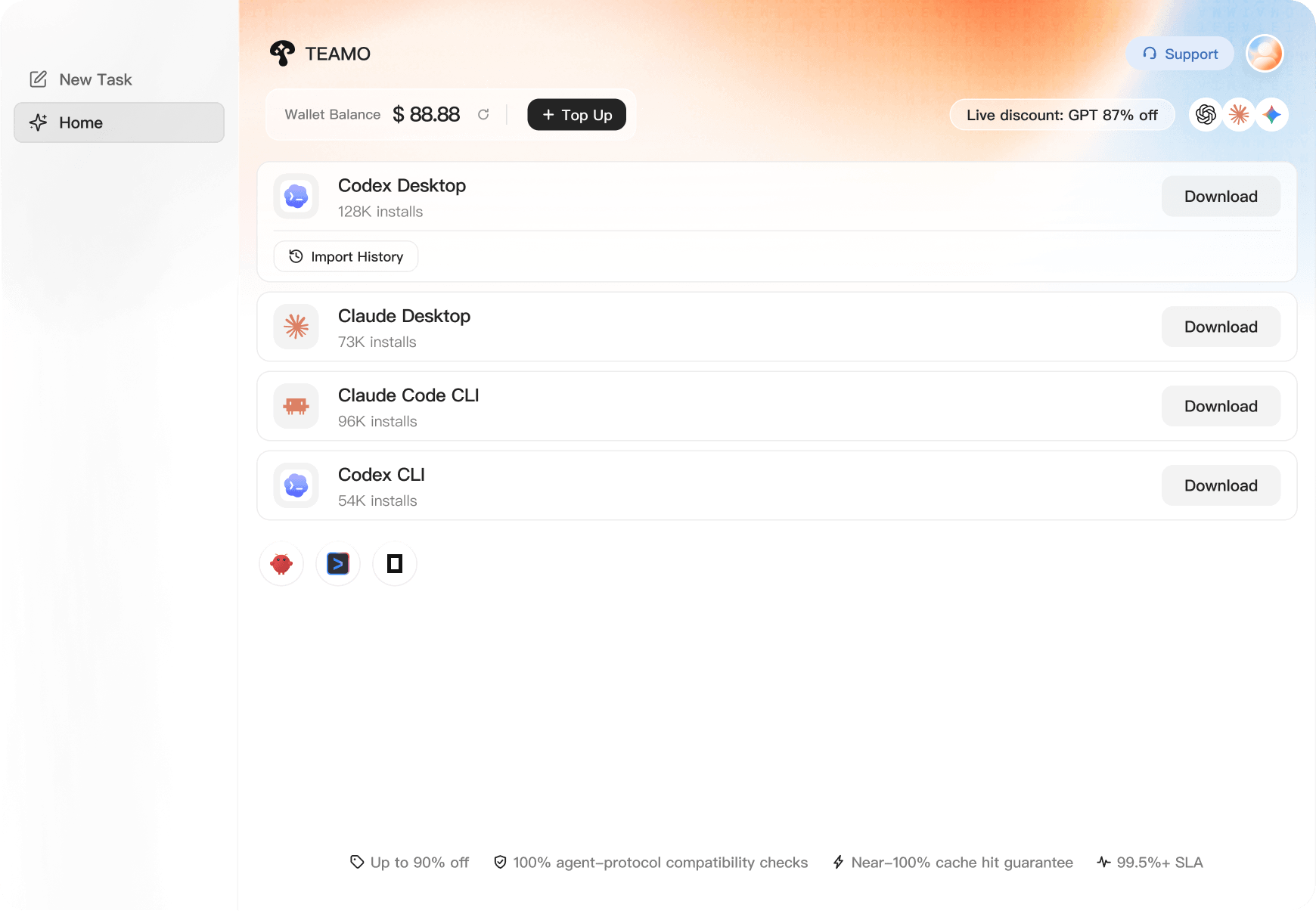The width and height of the screenshot is (1316, 911).
Task: Click the New Task pencil icon
Action: [x=39, y=79]
